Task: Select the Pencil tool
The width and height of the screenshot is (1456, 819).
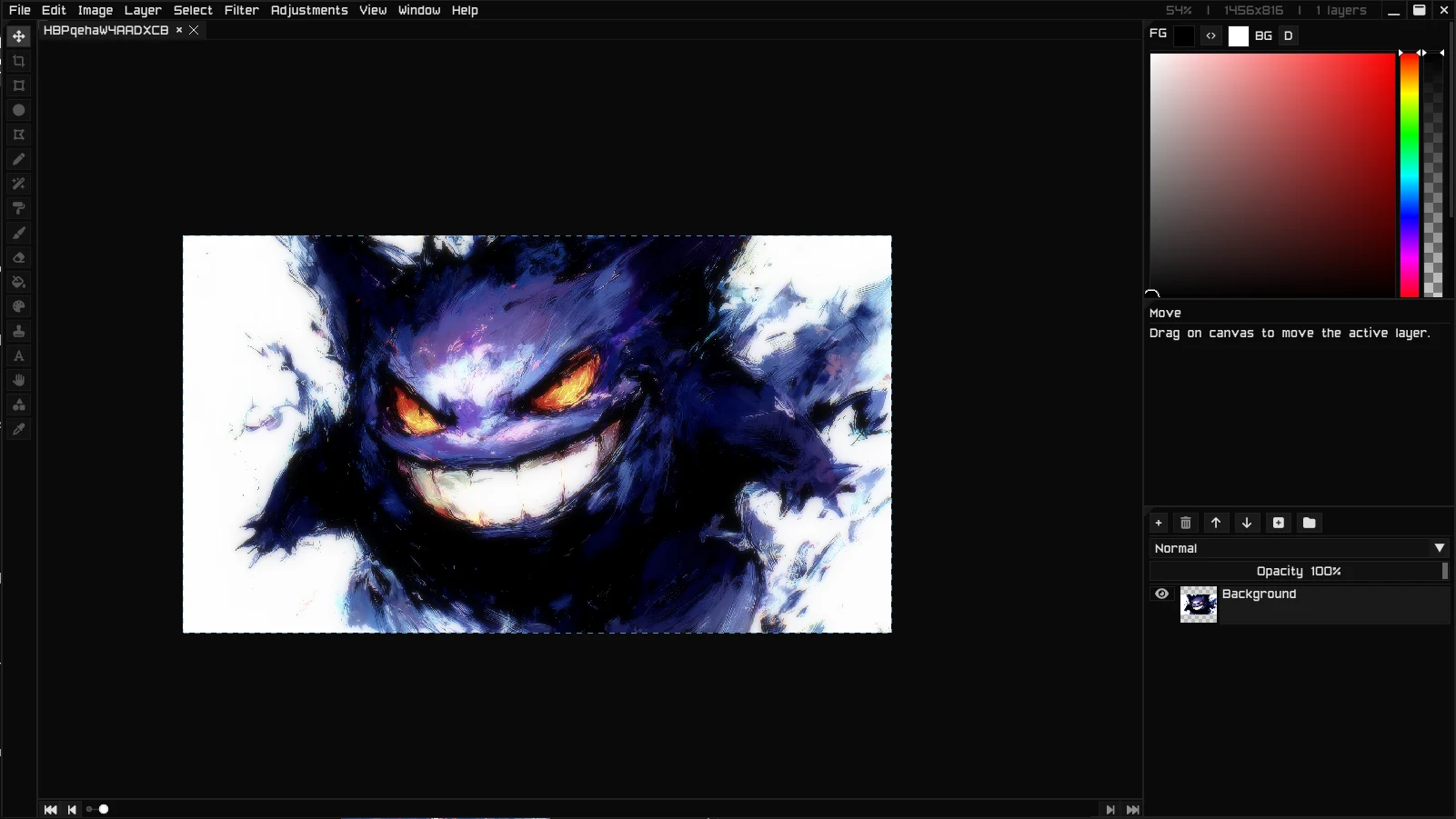Action: tap(19, 159)
